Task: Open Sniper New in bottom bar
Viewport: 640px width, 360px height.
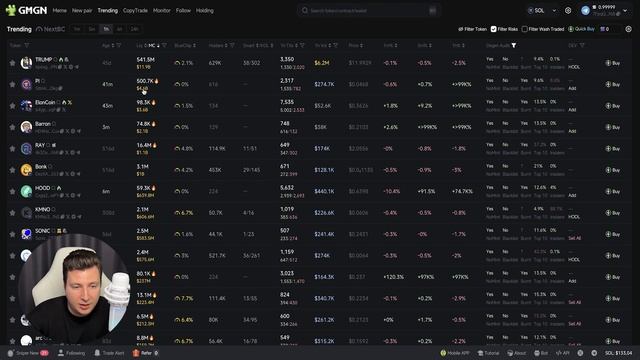Action: (x=28, y=353)
